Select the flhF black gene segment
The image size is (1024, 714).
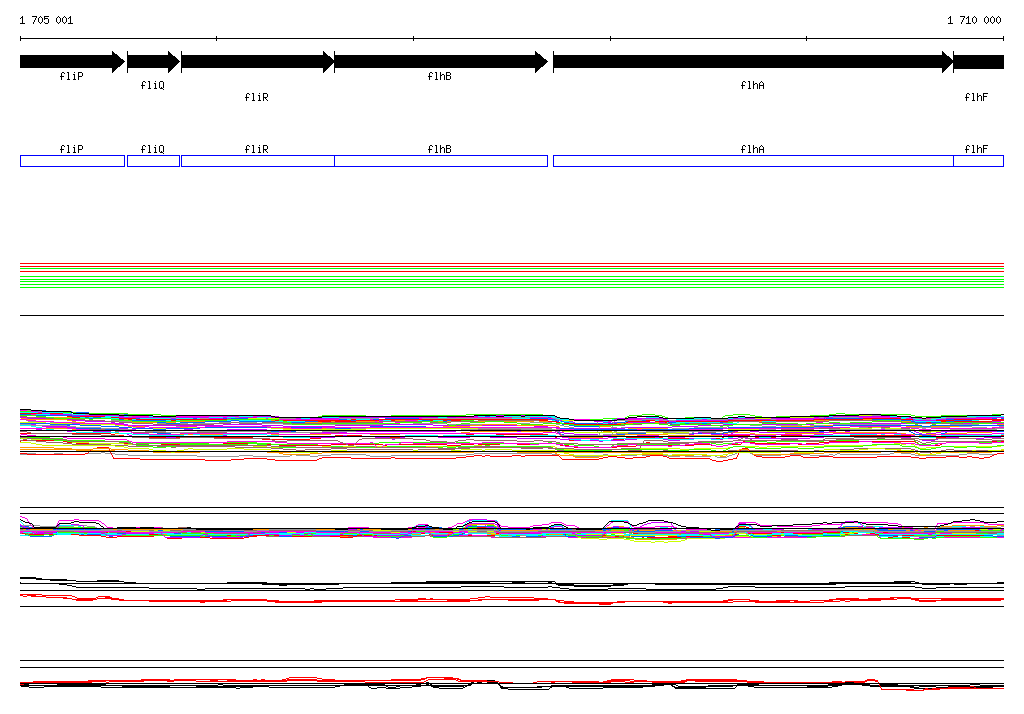(978, 62)
